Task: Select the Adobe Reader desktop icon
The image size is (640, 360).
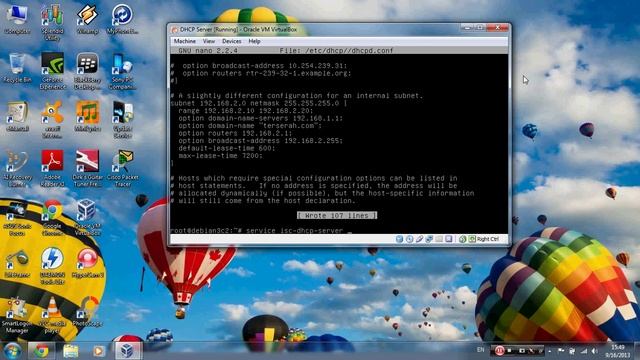Action: coord(52,168)
